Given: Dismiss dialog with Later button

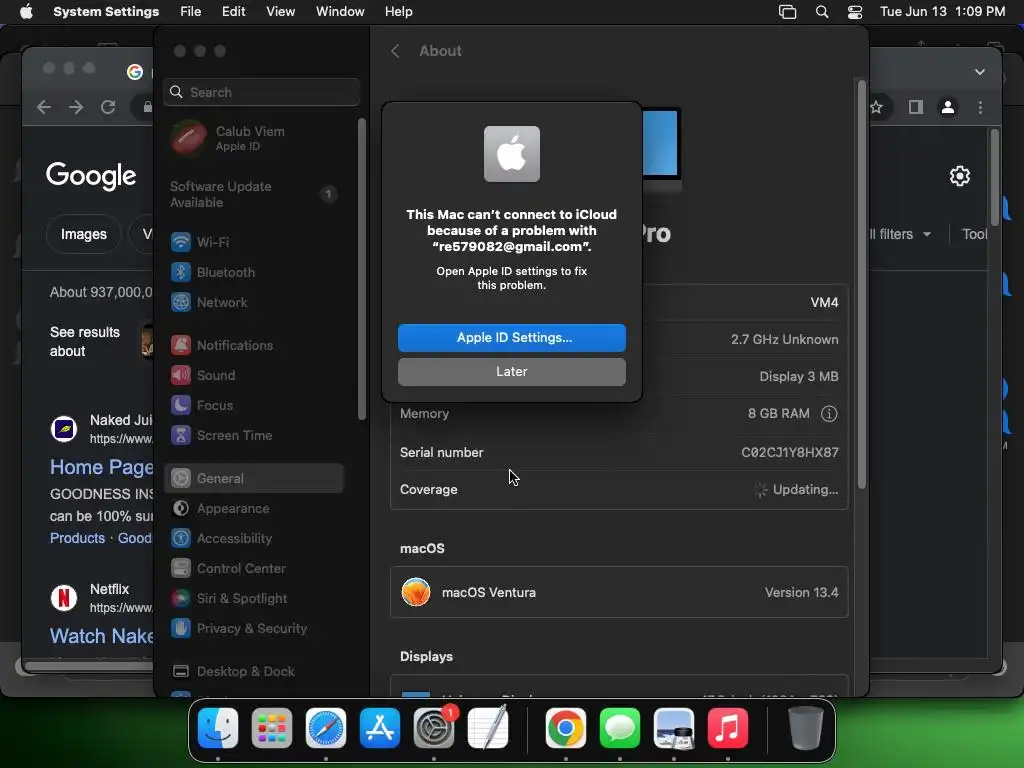Looking at the screenshot, I should (512, 372).
